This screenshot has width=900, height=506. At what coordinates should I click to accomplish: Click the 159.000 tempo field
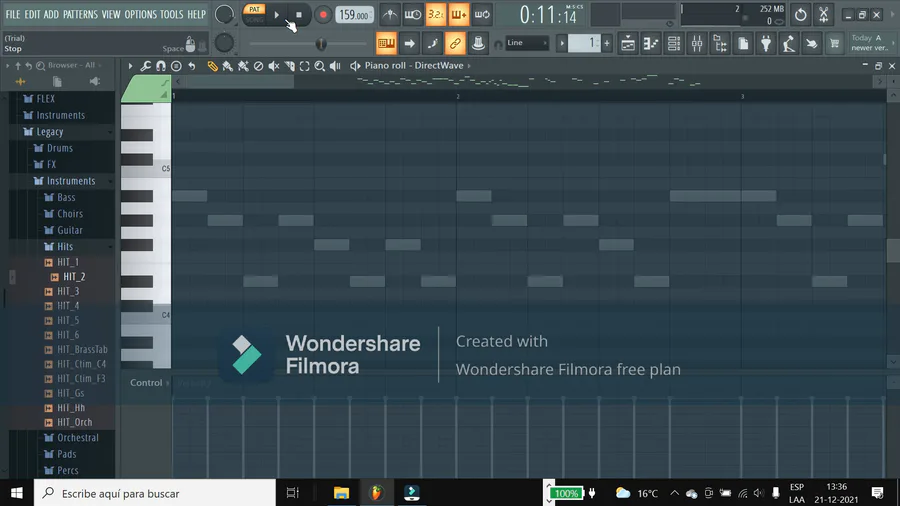point(354,15)
